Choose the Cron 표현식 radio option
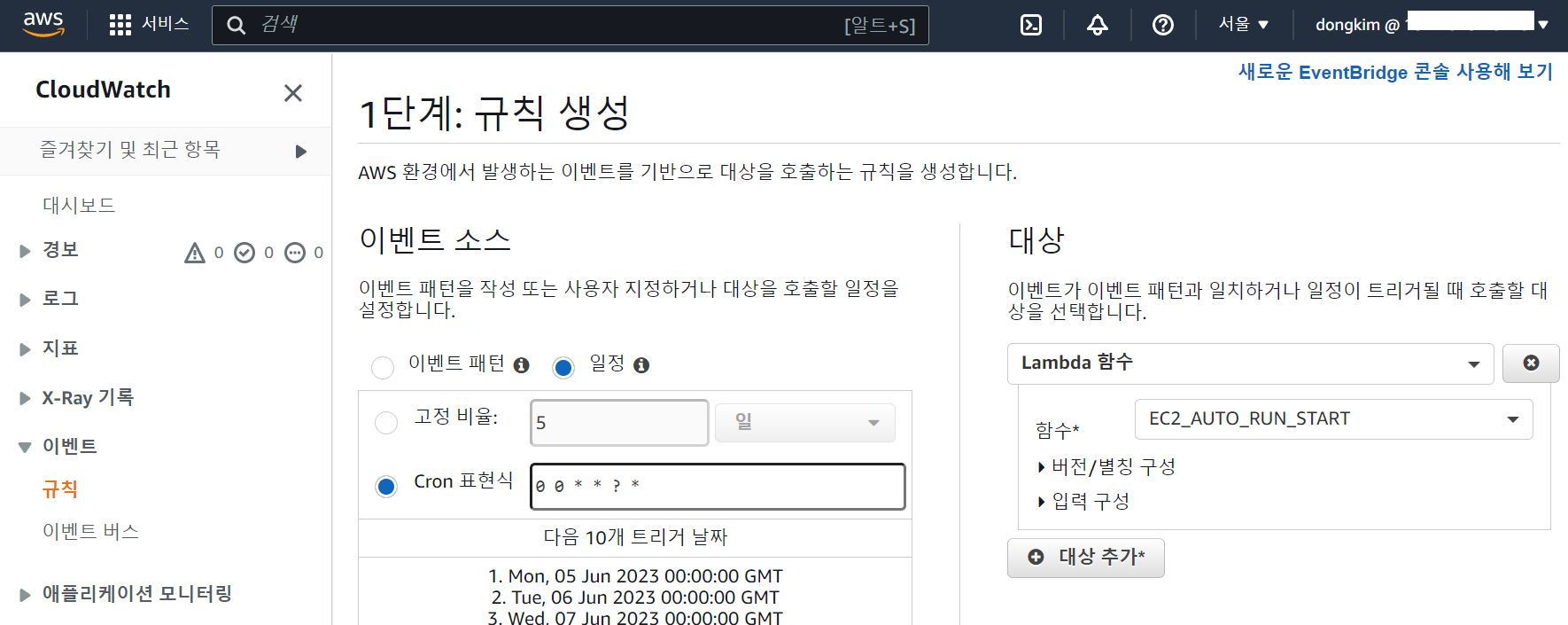 [386, 486]
